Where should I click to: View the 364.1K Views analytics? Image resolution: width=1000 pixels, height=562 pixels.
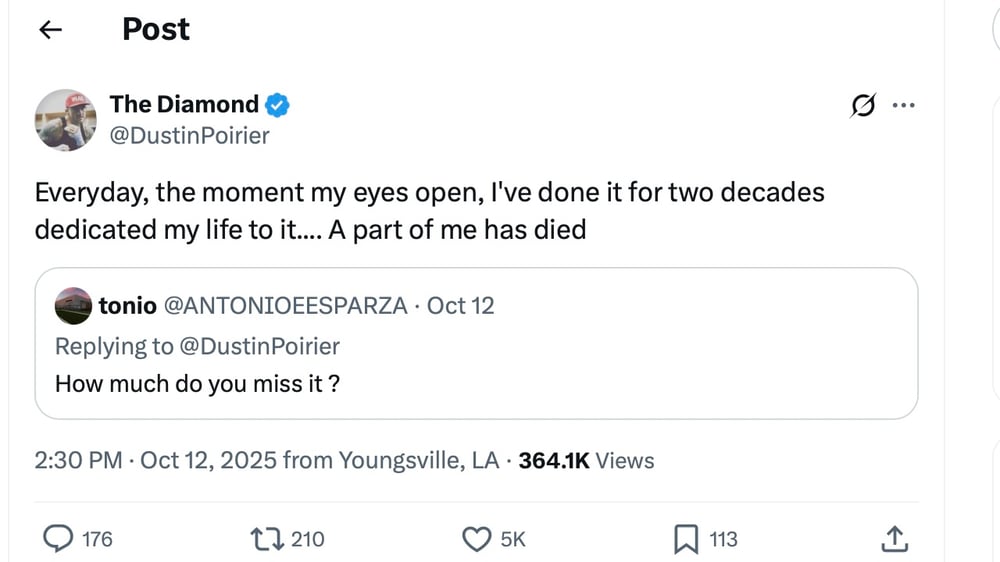point(587,461)
